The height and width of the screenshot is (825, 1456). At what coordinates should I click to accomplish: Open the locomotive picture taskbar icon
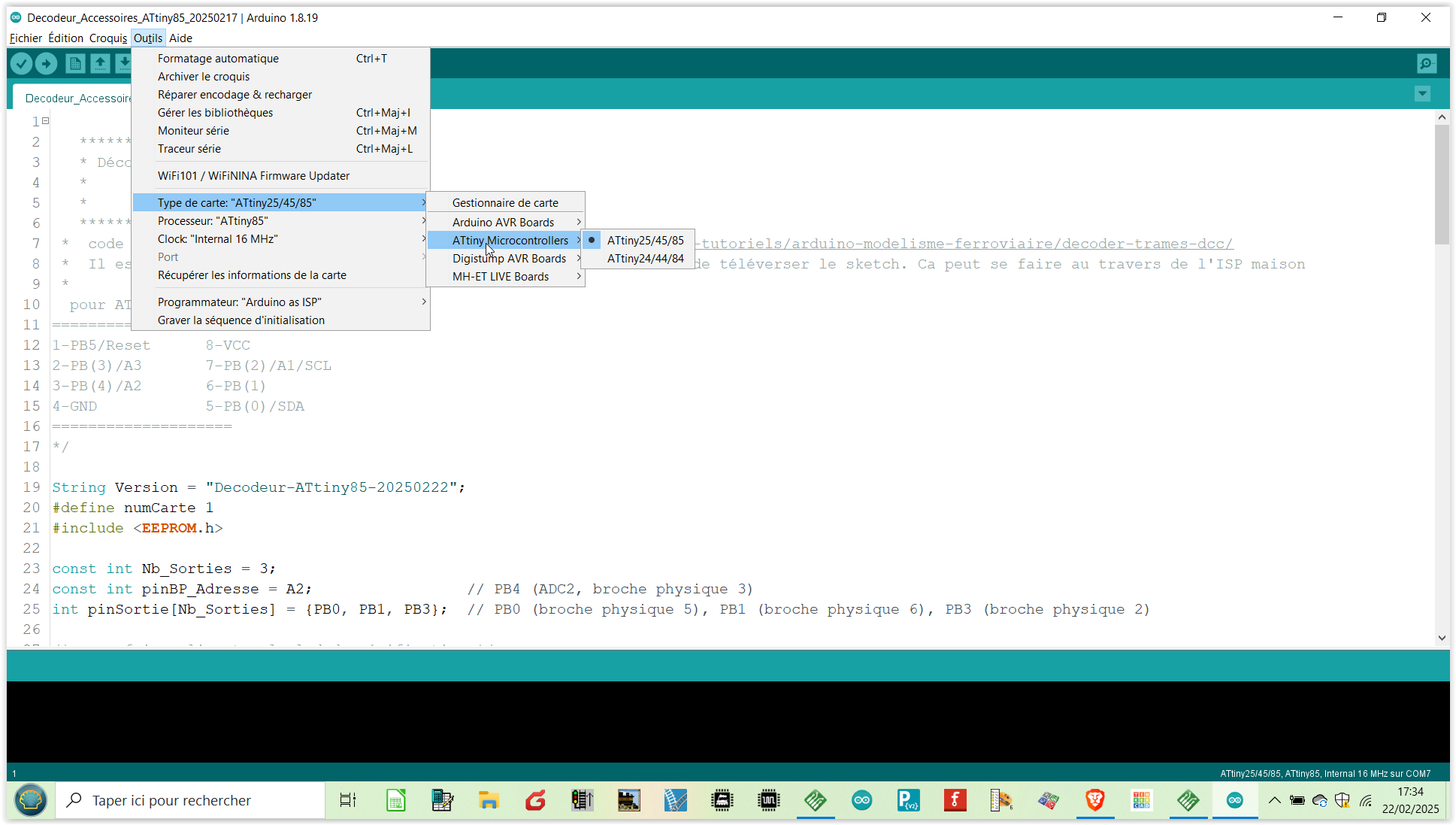(629, 800)
